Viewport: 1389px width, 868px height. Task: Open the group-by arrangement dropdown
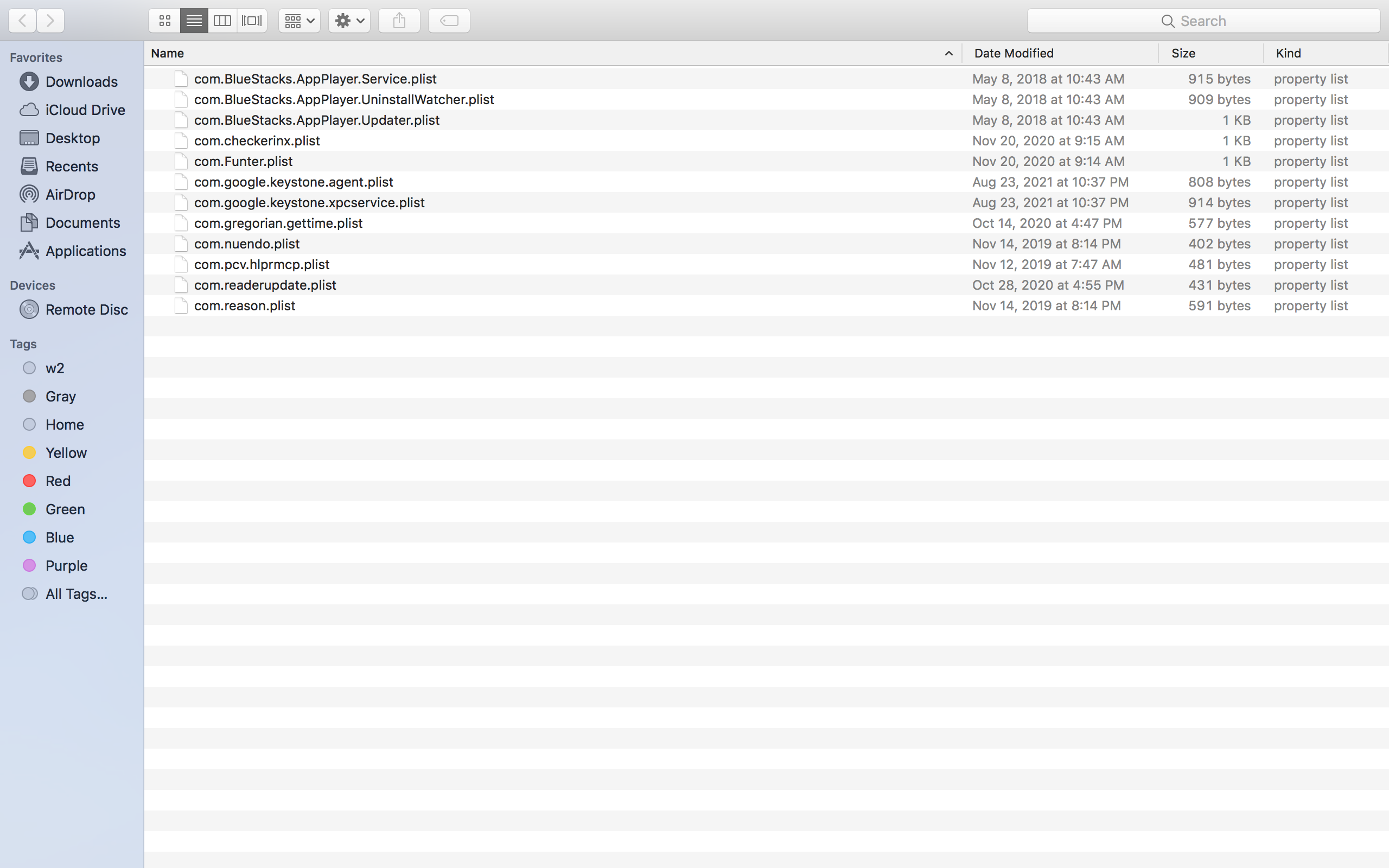point(299,21)
